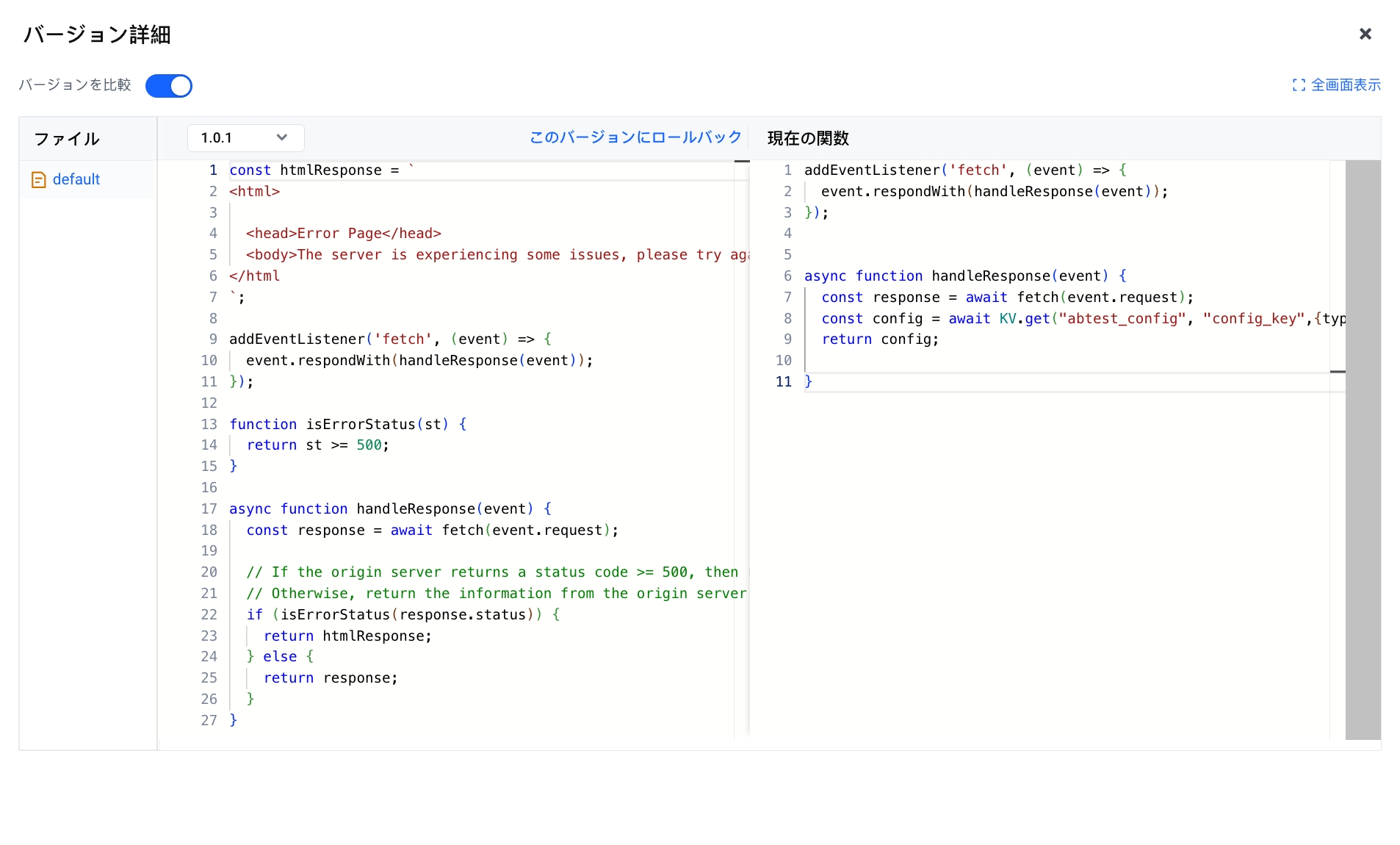Click '</html' line 6 in left editor
The width and height of the screenshot is (1400, 845).
coord(254,276)
